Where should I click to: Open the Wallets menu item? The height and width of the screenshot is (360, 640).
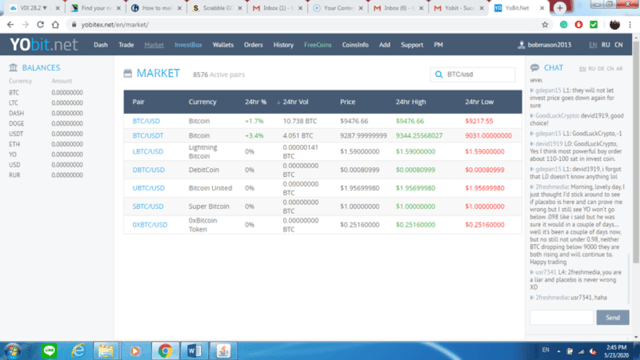coord(223,45)
